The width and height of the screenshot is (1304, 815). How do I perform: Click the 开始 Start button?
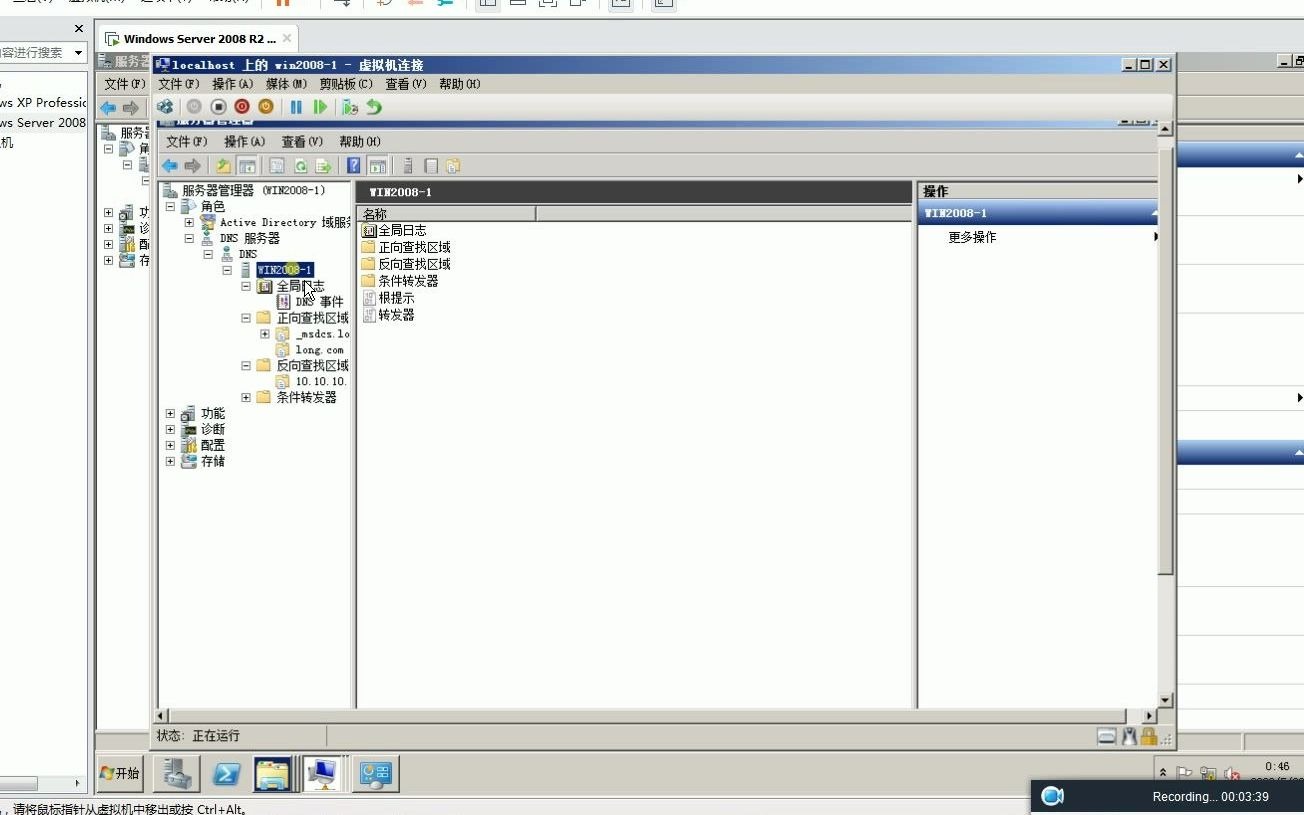tap(120, 773)
